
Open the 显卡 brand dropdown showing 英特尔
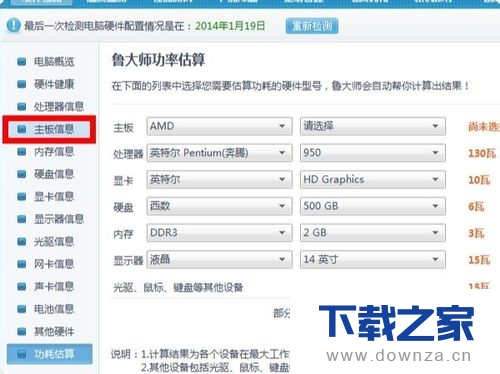219,179
